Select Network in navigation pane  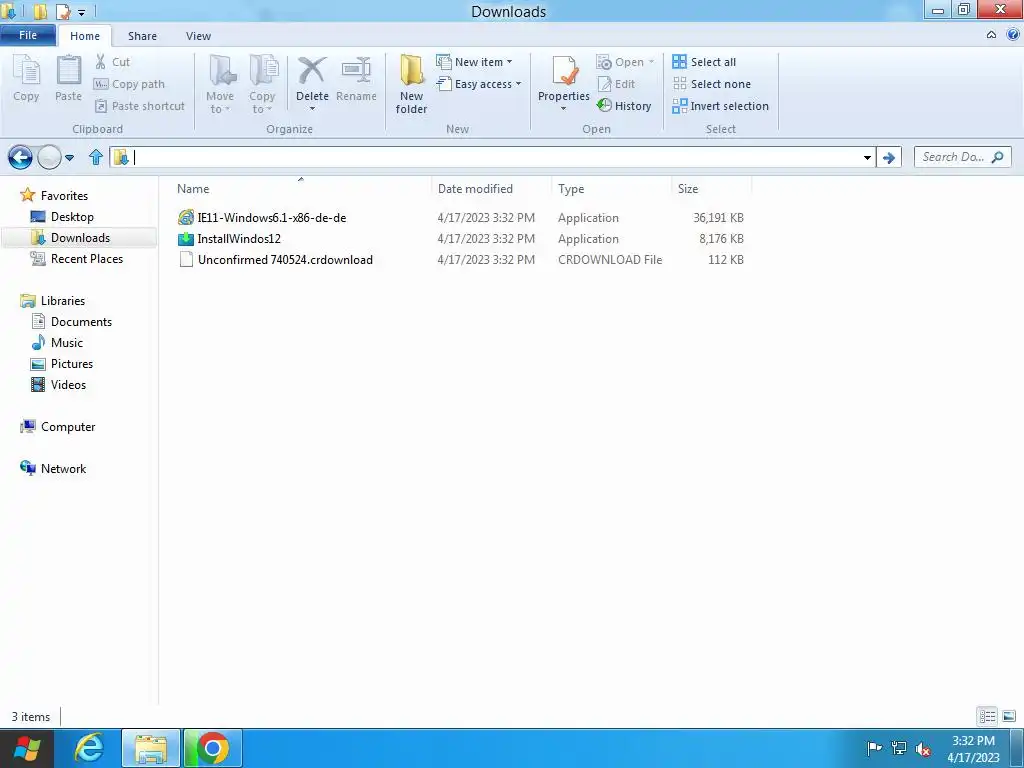[63, 468]
